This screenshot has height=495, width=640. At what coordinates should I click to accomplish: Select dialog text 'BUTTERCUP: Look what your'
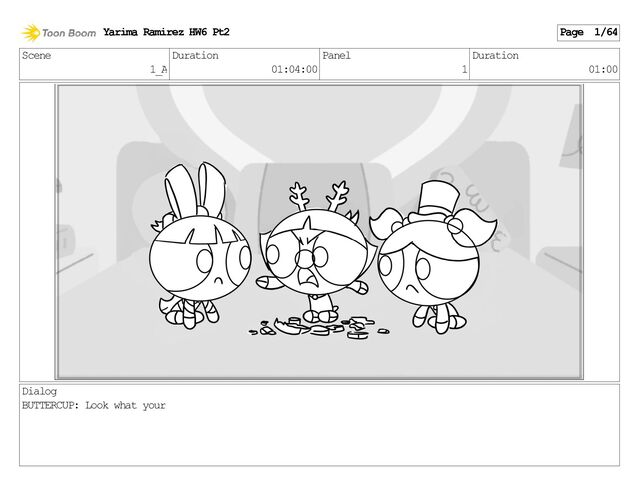click(x=94, y=406)
